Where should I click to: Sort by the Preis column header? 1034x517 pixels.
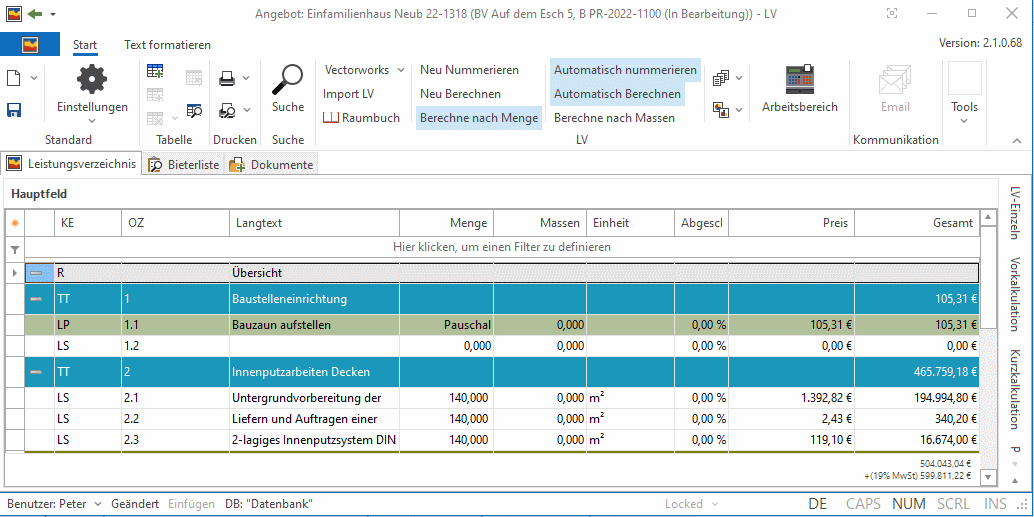791,223
